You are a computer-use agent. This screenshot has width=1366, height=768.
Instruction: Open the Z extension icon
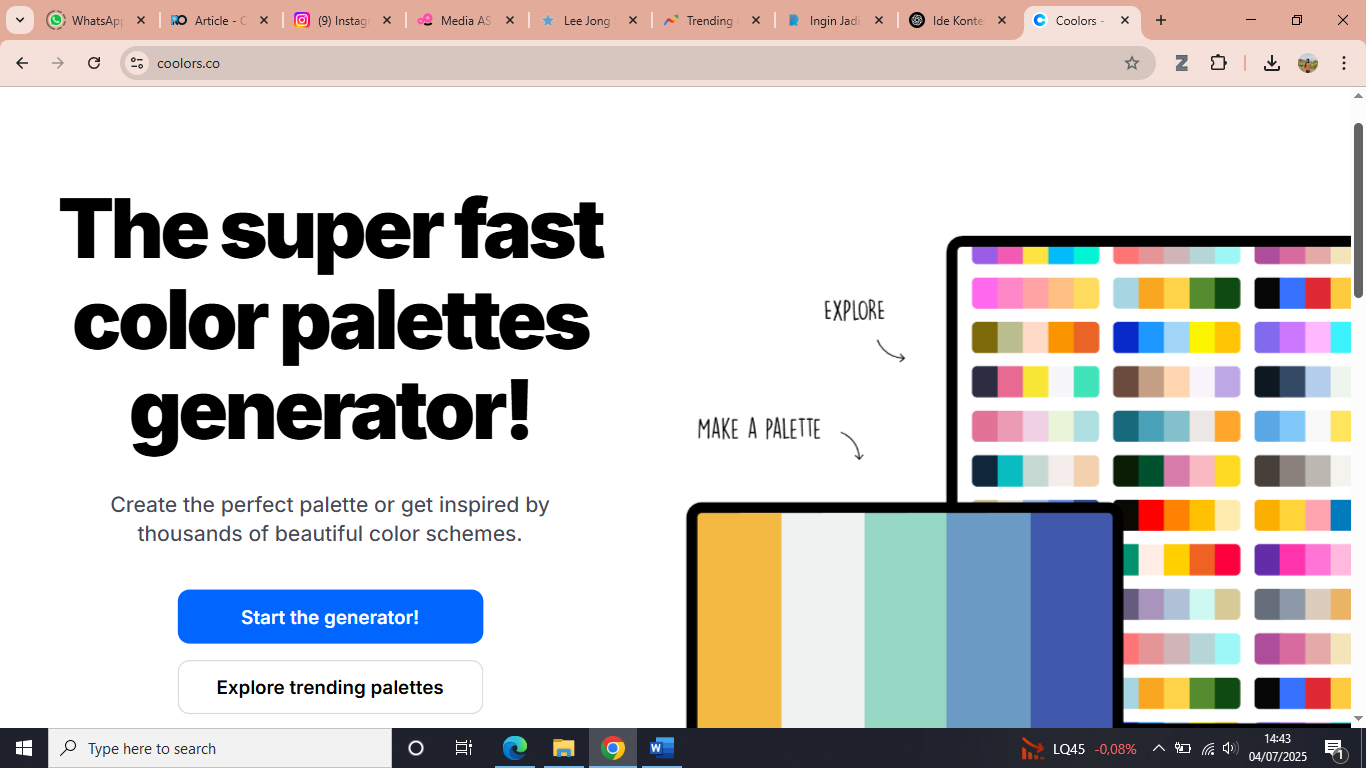tap(1181, 63)
